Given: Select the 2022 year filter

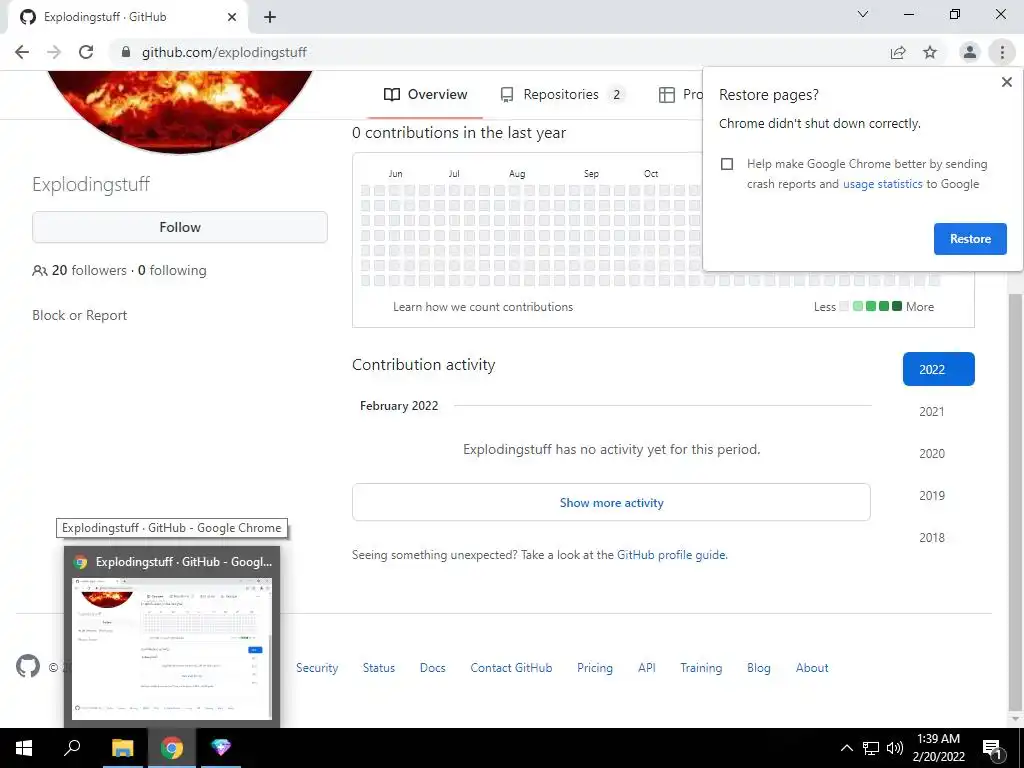Looking at the screenshot, I should coord(938,369).
